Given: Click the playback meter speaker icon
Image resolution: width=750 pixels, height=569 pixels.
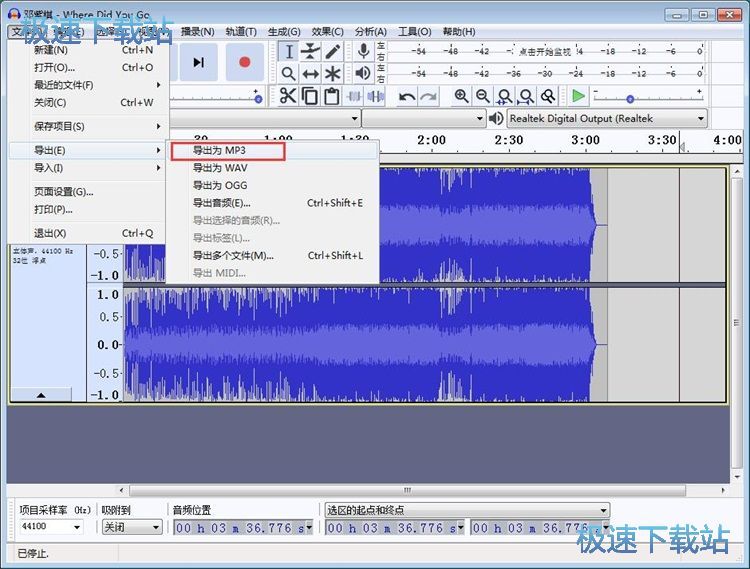Looking at the screenshot, I should click(x=364, y=73).
